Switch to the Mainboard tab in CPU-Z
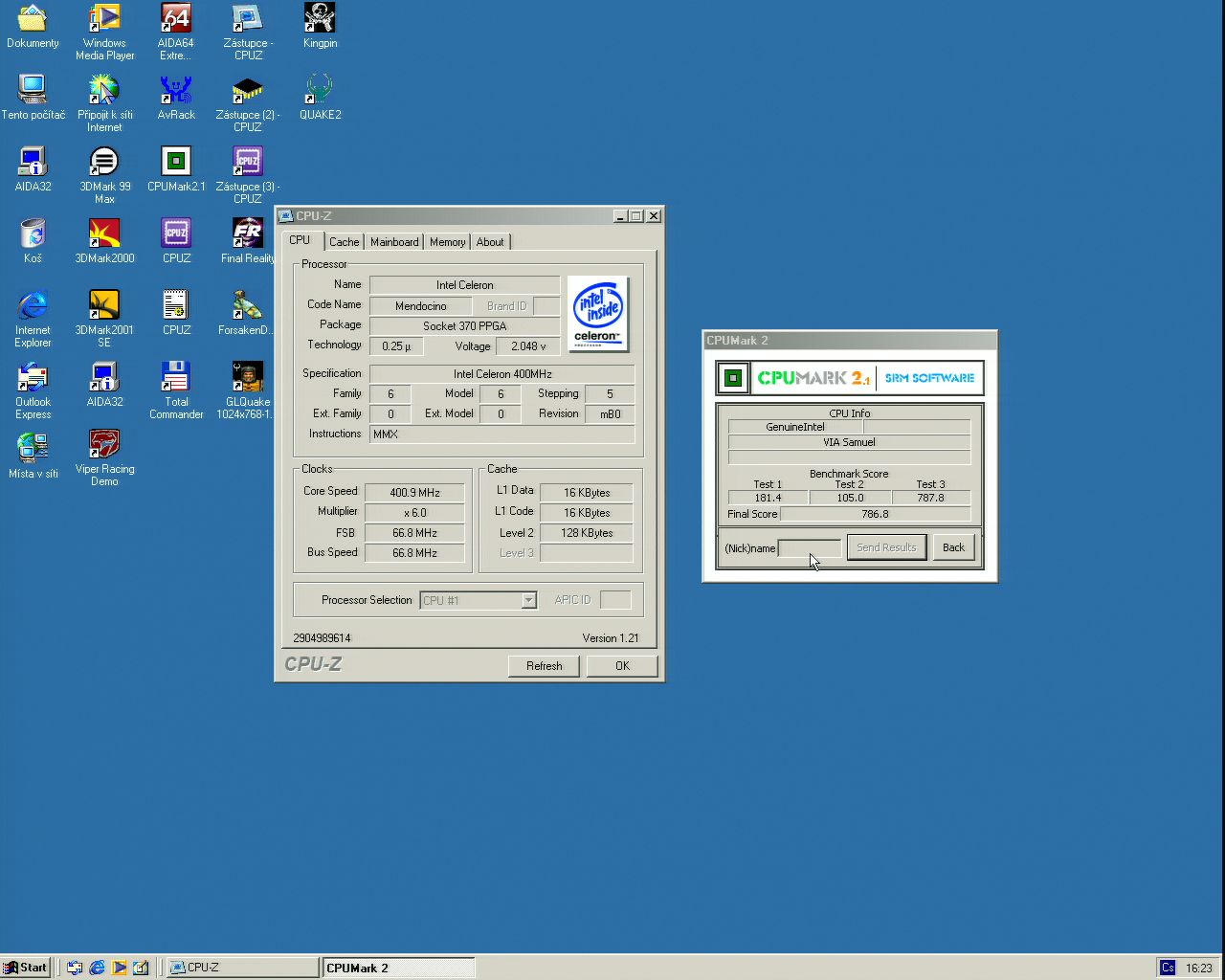Screen dimensions: 1225x980 coord(394,242)
